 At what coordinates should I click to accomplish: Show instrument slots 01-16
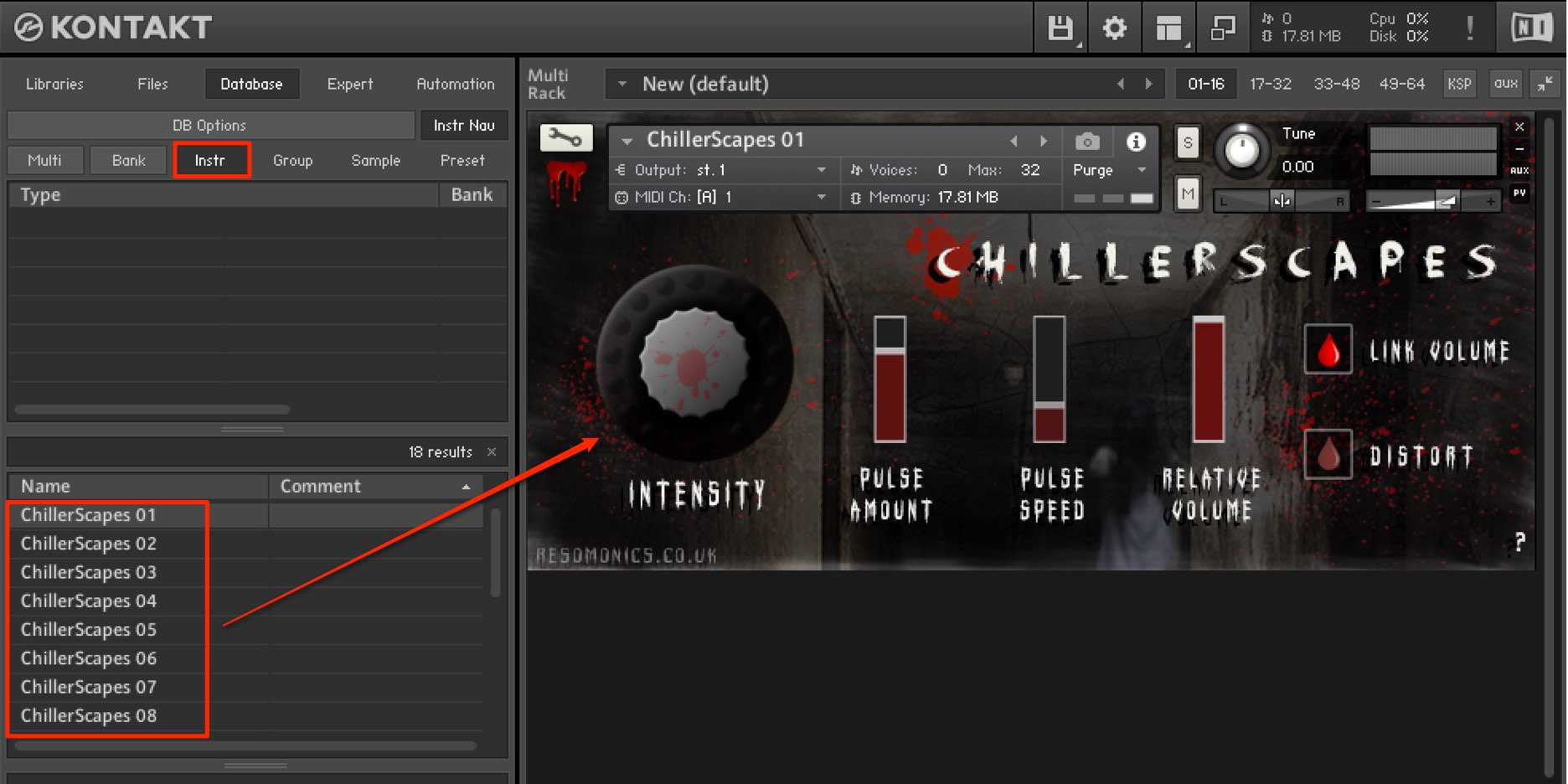coord(1206,84)
